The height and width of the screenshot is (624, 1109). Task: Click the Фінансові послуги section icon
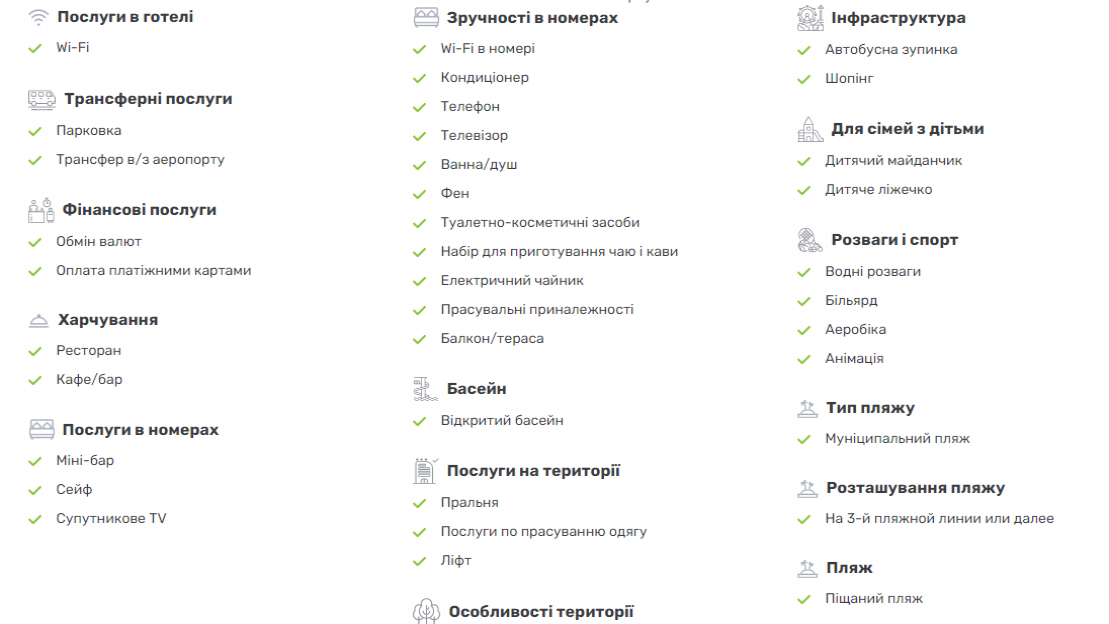41,210
